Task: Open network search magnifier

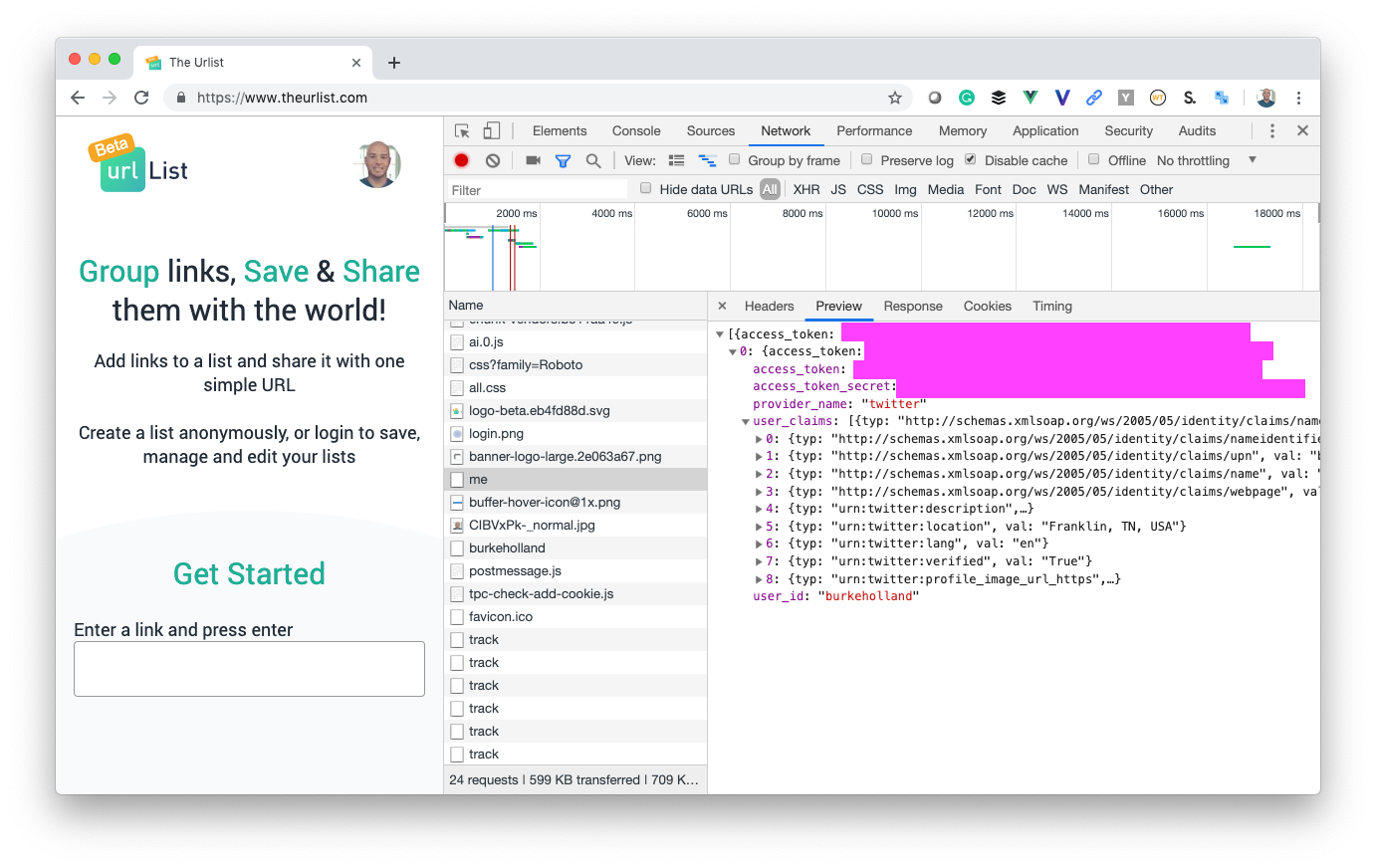Action: [x=593, y=160]
